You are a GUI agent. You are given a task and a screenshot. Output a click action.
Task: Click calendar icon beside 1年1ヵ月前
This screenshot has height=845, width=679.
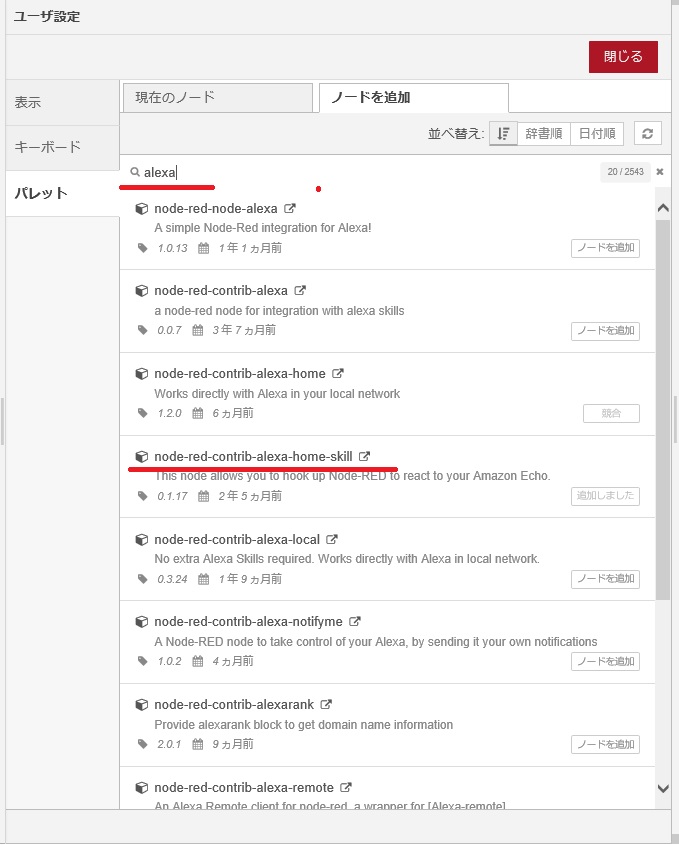point(203,248)
